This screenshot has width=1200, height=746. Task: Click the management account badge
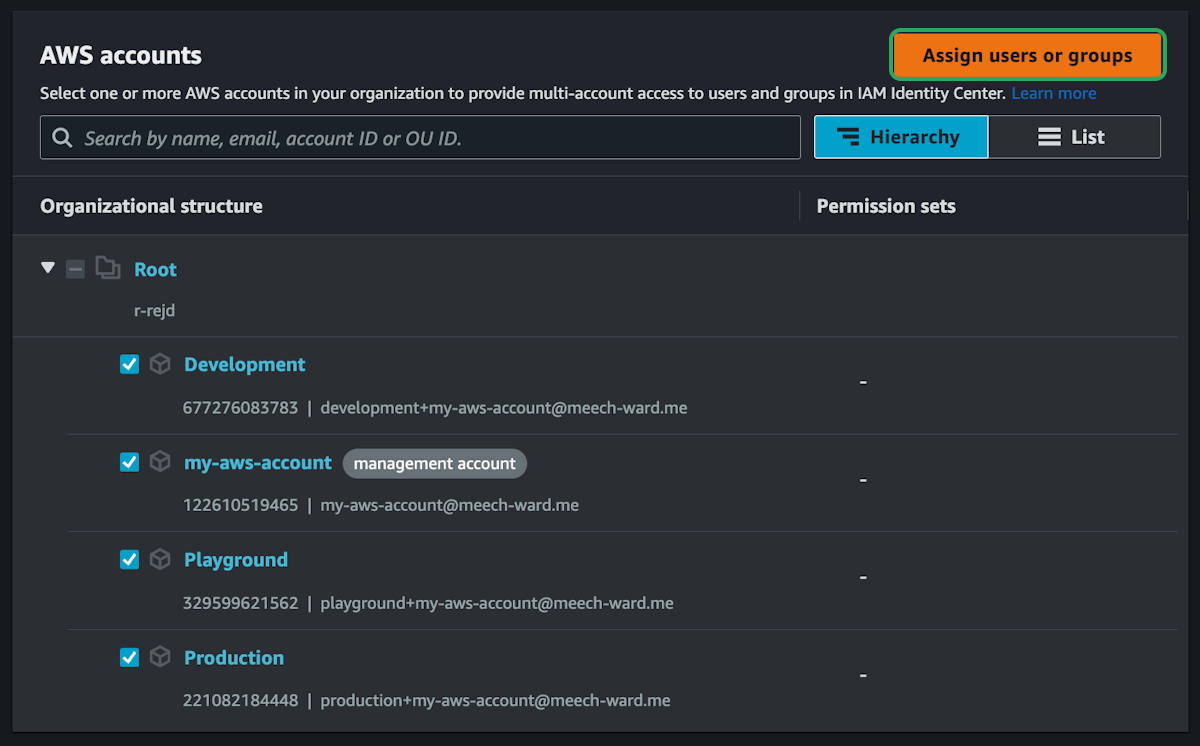[435, 463]
